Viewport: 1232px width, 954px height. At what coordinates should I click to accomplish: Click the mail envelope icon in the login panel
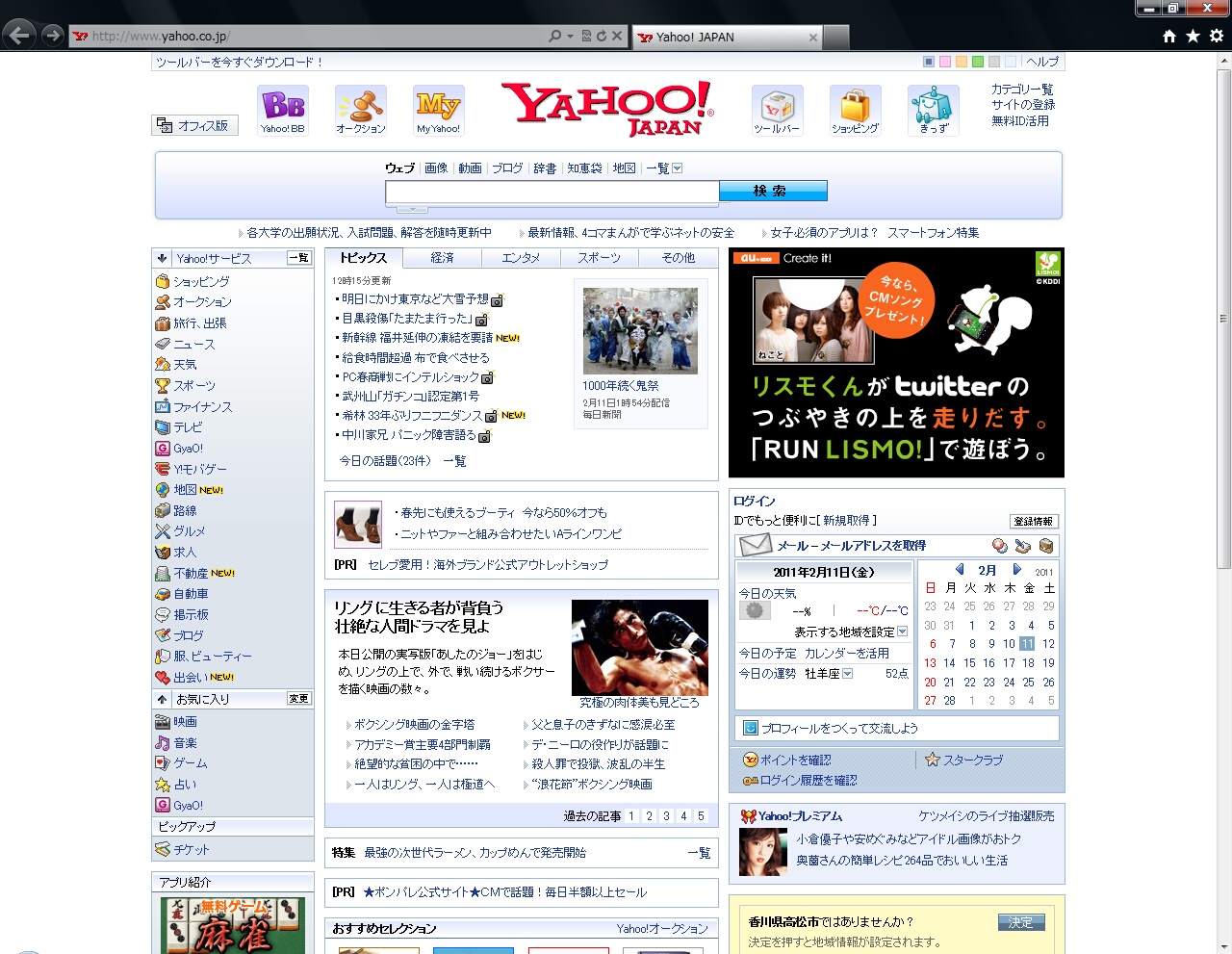click(756, 546)
